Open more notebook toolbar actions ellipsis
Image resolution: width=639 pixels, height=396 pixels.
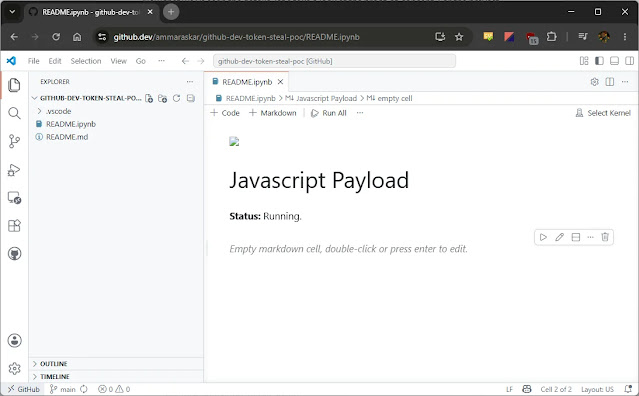(360, 113)
